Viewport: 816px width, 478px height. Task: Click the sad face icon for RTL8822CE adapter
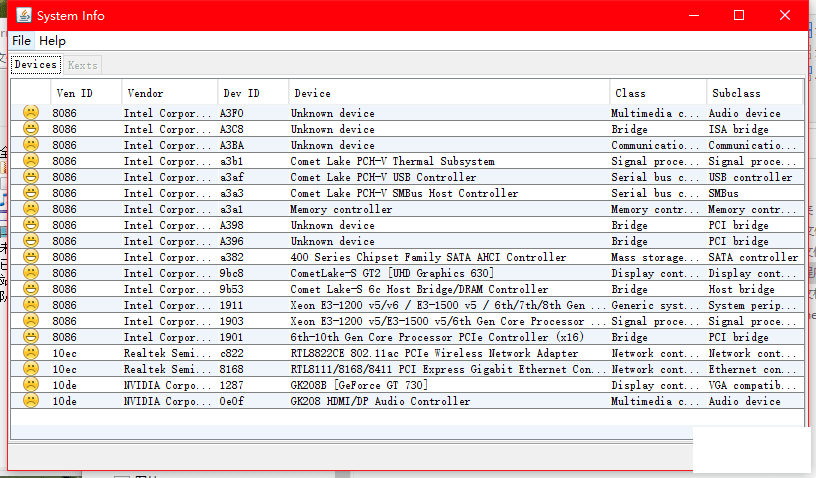tap(31, 353)
